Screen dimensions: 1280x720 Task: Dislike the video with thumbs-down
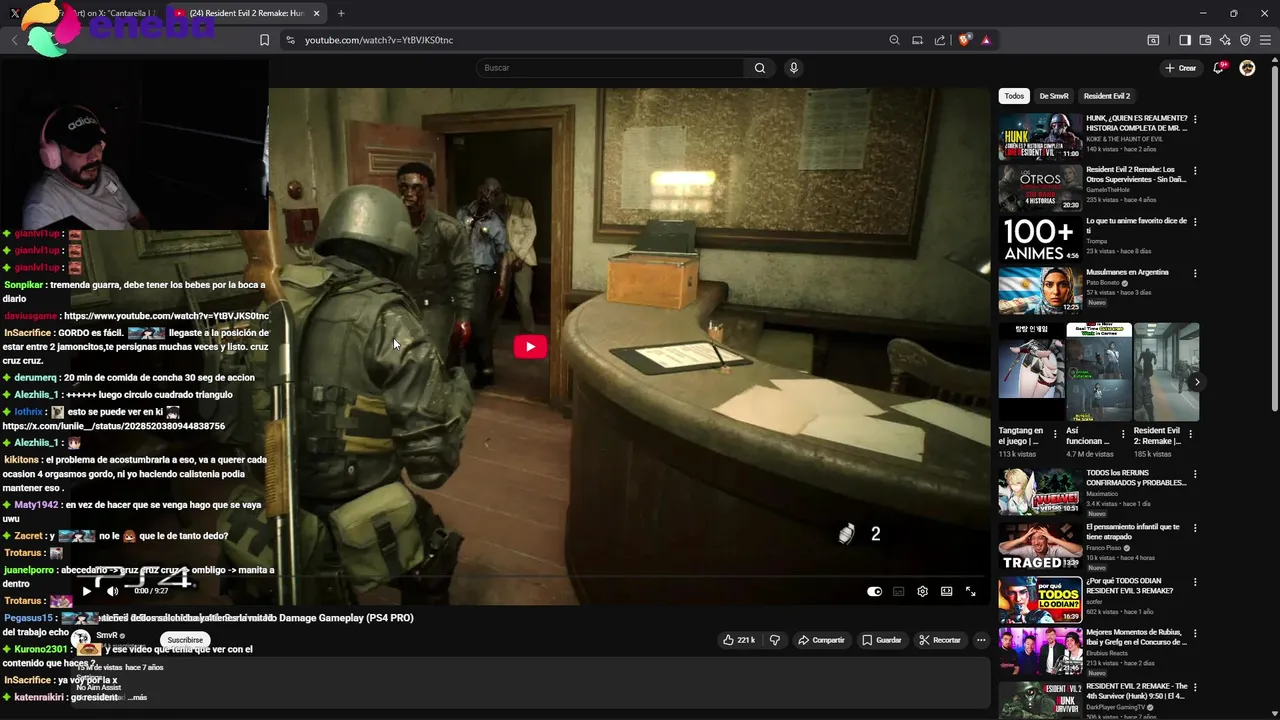coord(774,640)
